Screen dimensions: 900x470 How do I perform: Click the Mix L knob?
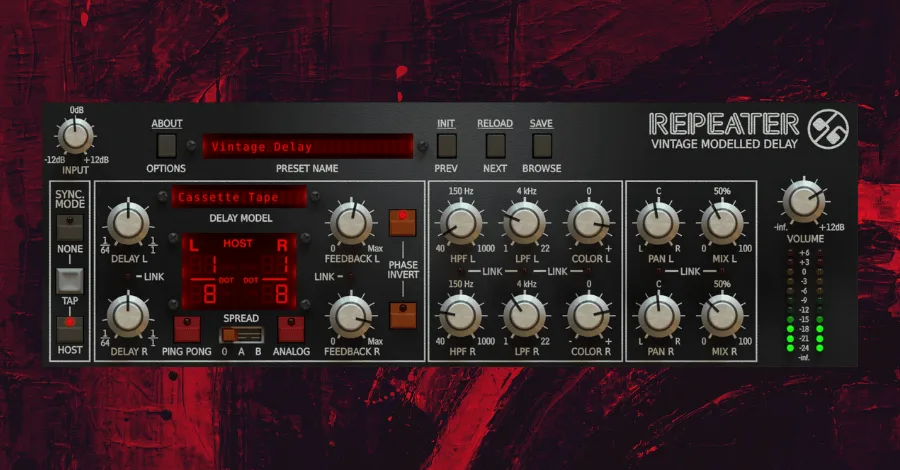click(x=721, y=223)
